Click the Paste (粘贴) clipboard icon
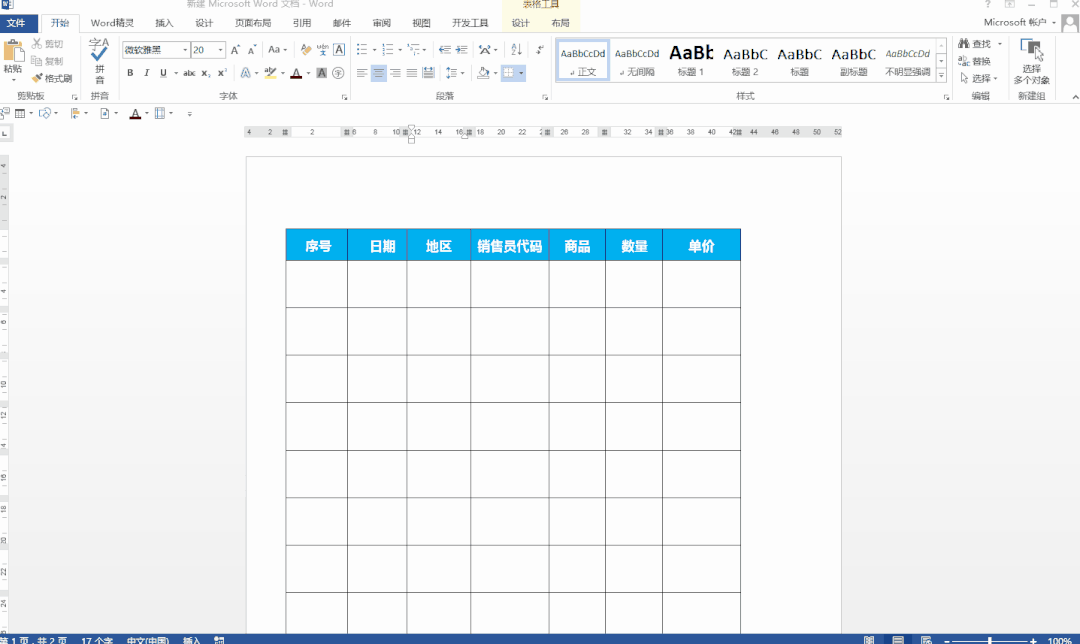The image size is (1080, 644). tap(12, 52)
